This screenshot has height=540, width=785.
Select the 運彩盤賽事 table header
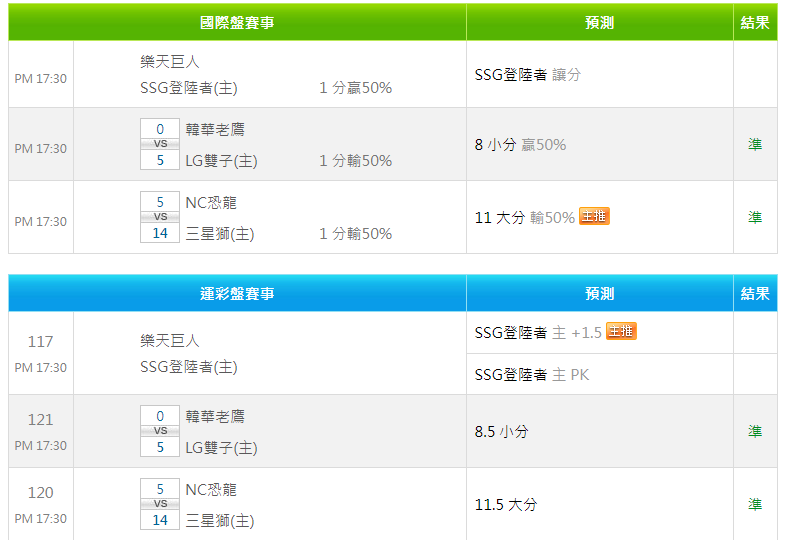pos(237,293)
